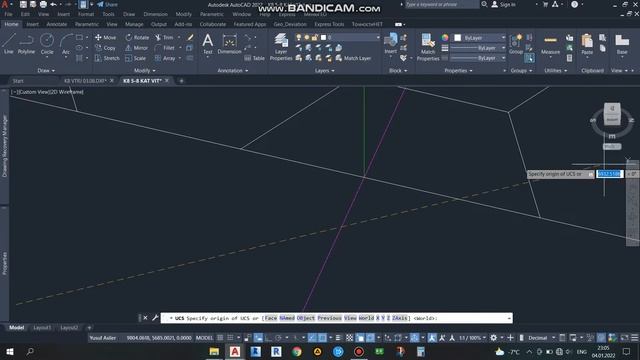Switch to the Annotate ribbon tab
This screenshot has height=360, width=640.
tap(56, 24)
